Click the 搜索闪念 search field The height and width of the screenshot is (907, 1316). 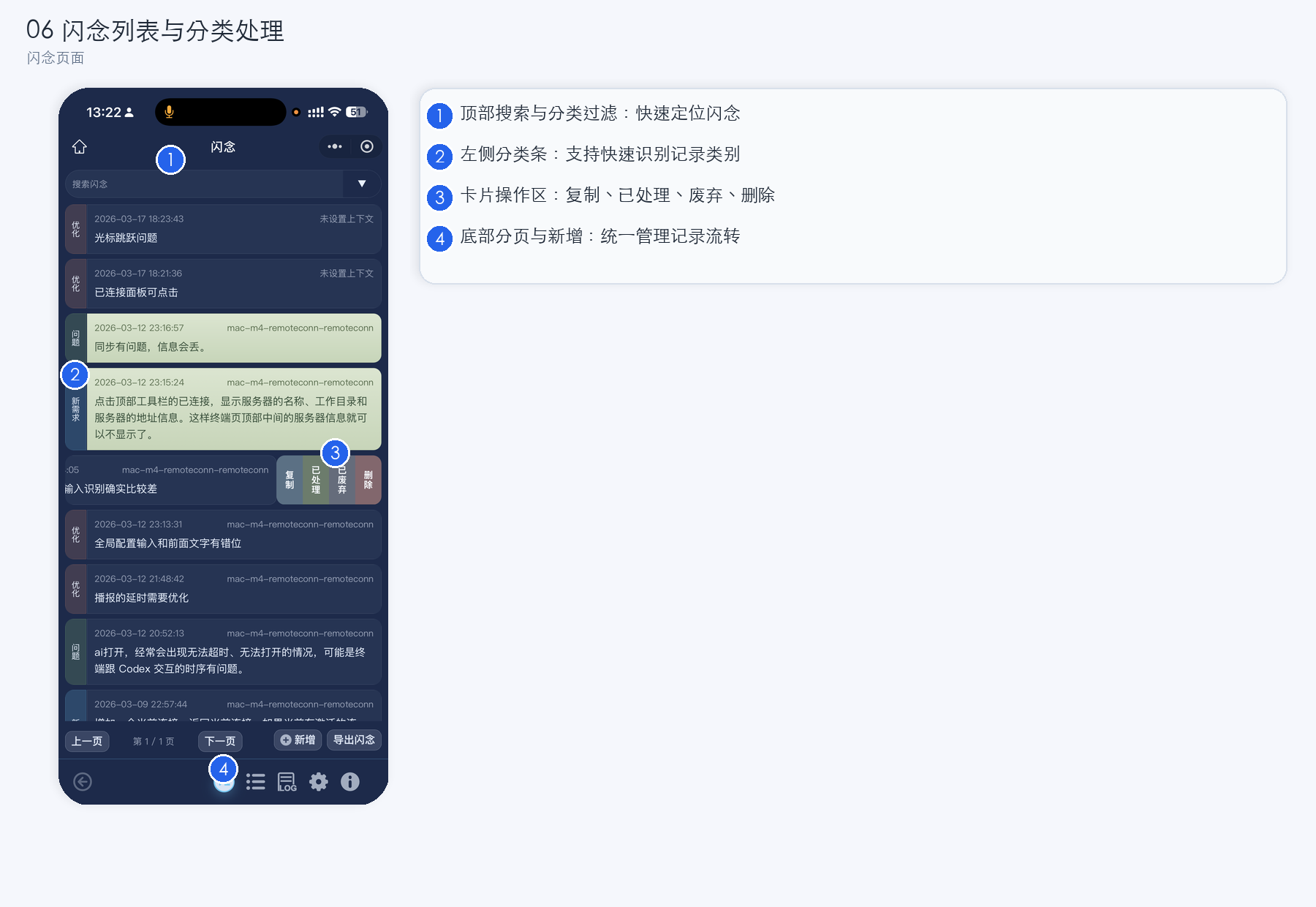(204, 184)
